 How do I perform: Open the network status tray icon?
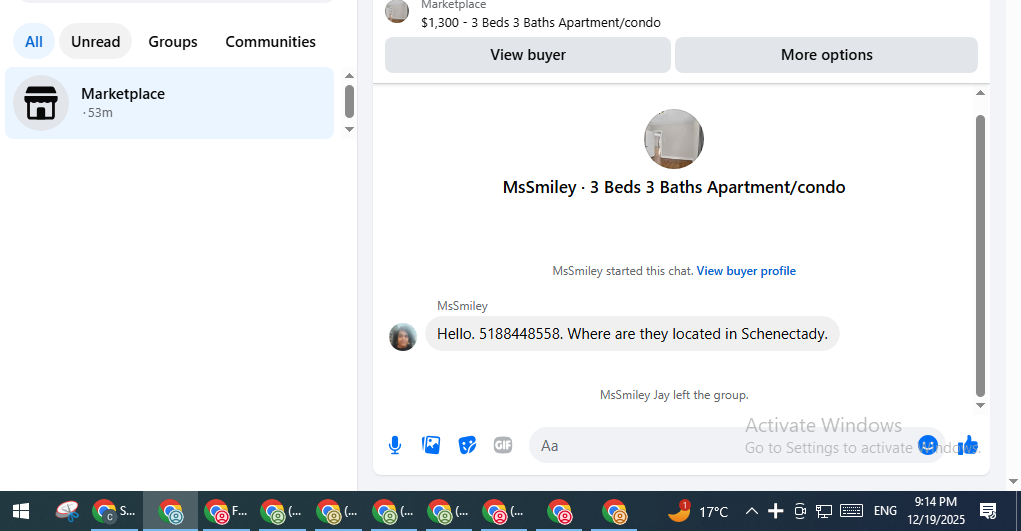[x=824, y=511]
